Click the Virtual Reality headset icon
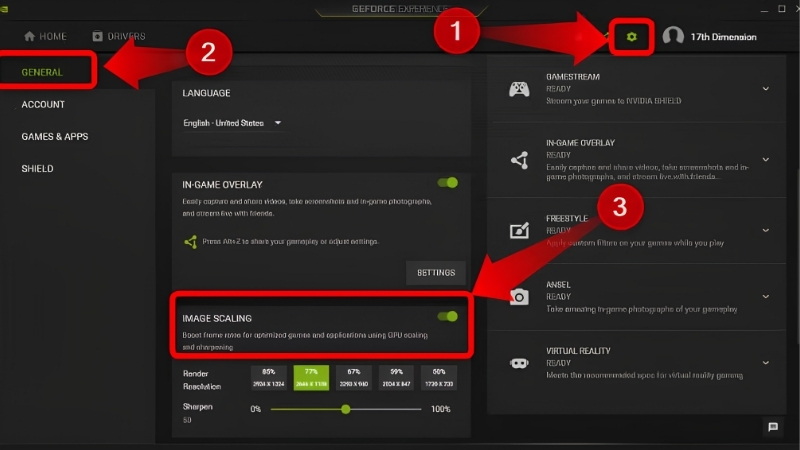800x450 pixels. point(519,363)
